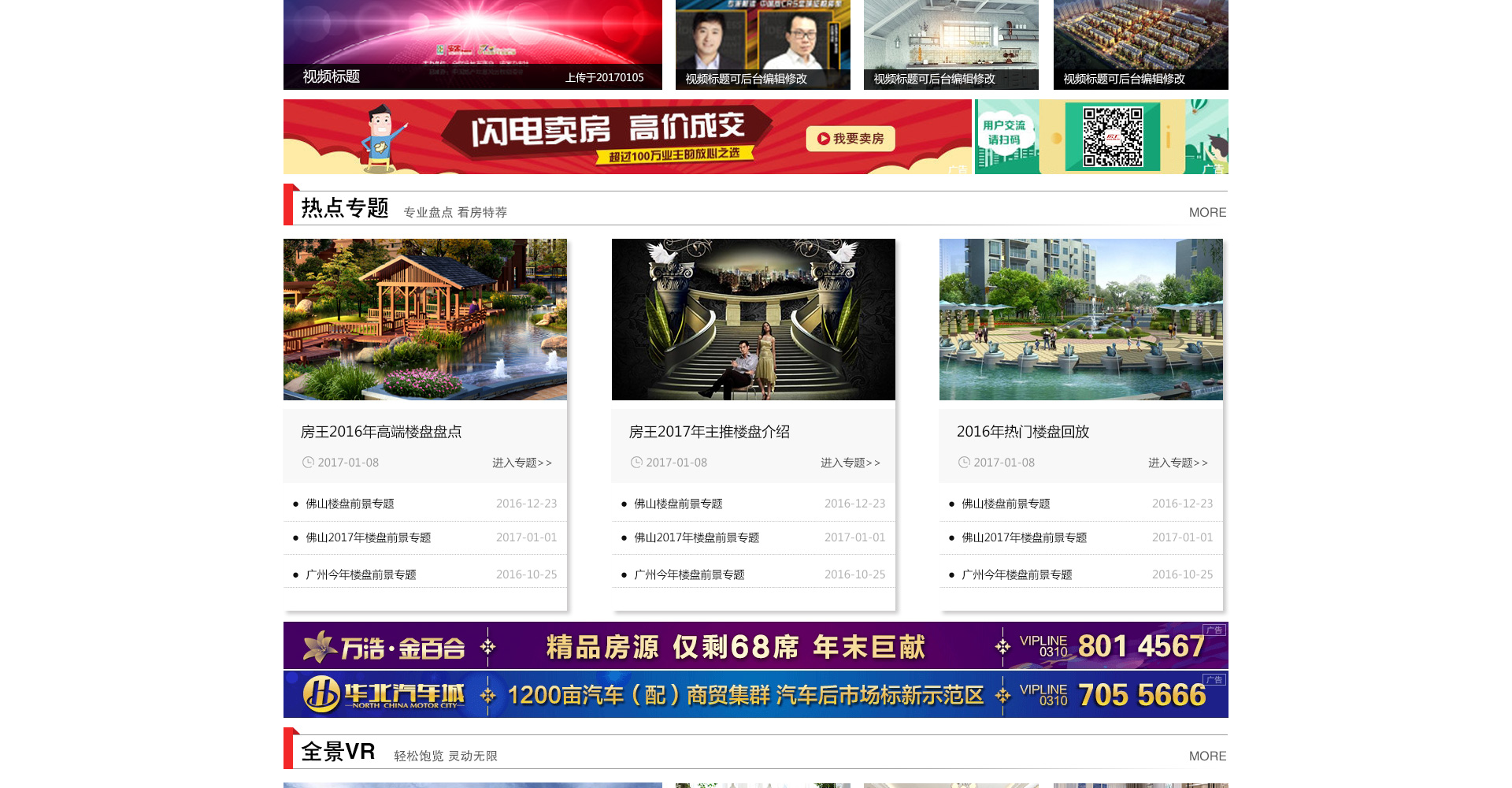
Task: Play the large video titled 视频标题
Action: tap(472, 39)
